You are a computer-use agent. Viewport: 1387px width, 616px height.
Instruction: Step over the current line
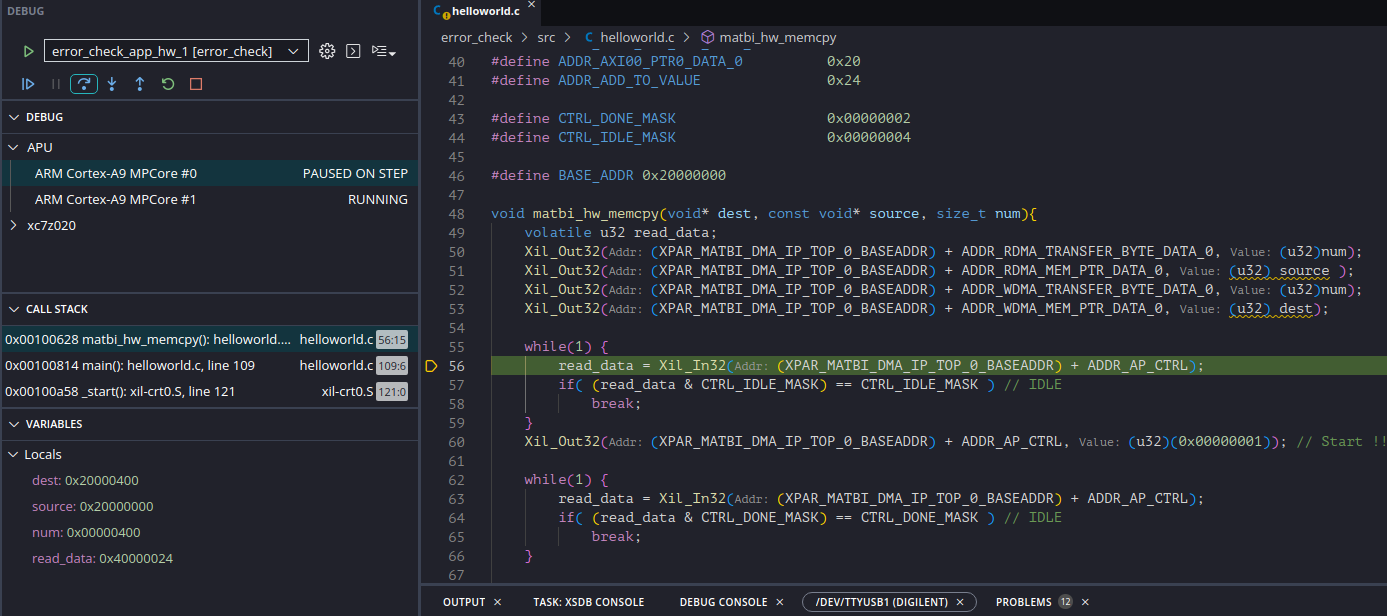[84, 84]
